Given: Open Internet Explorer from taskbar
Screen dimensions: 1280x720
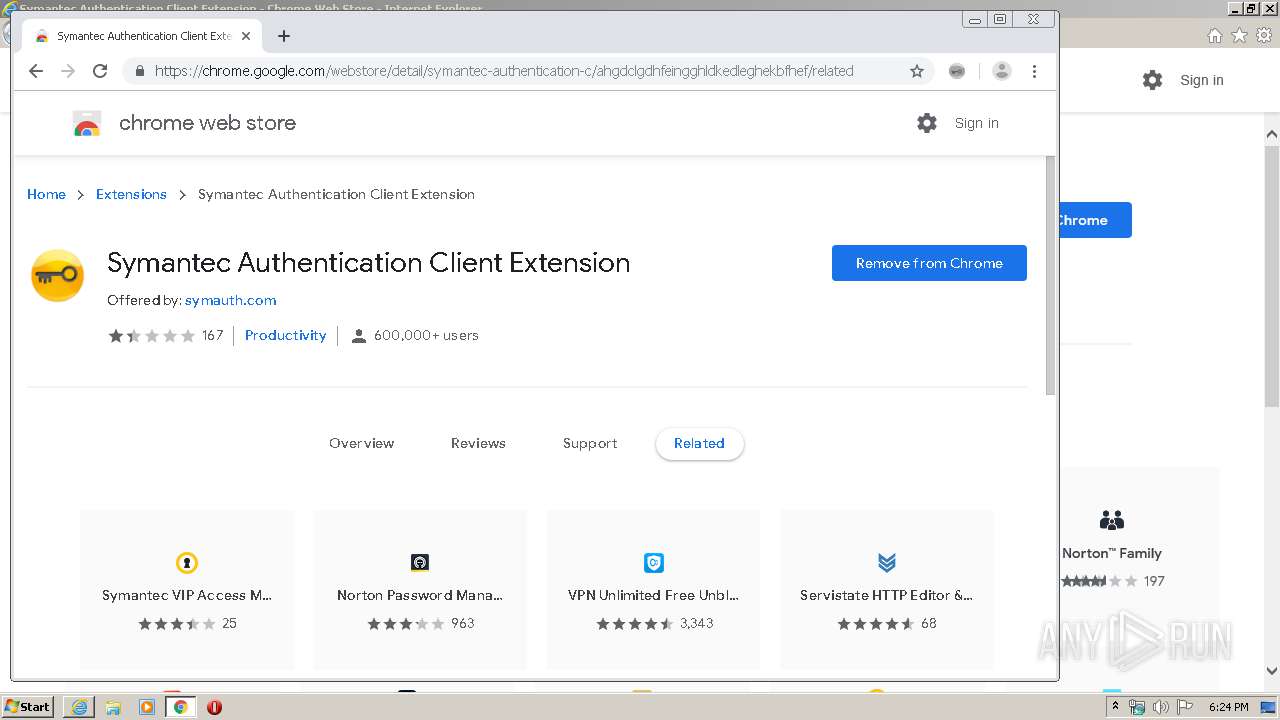Looking at the screenshot, I should click(x=79, y=707).
